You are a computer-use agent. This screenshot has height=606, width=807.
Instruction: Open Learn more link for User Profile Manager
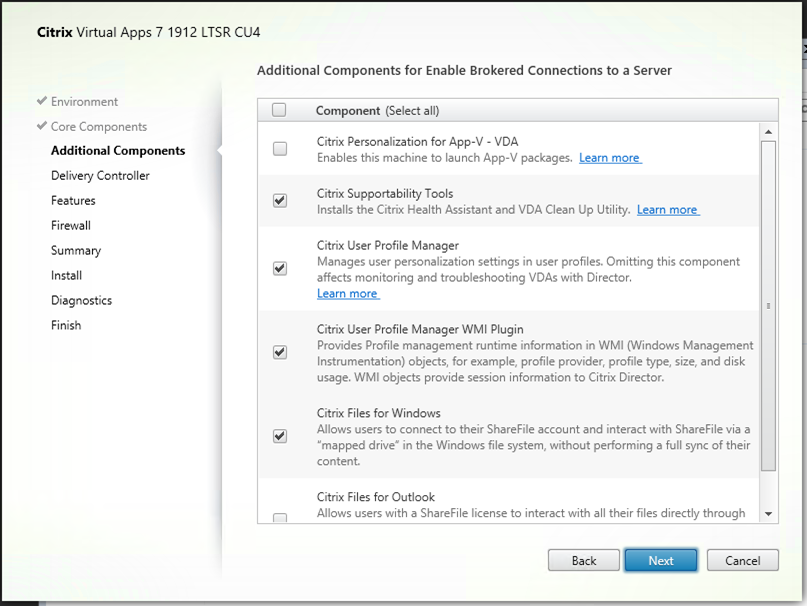point(348,294)
